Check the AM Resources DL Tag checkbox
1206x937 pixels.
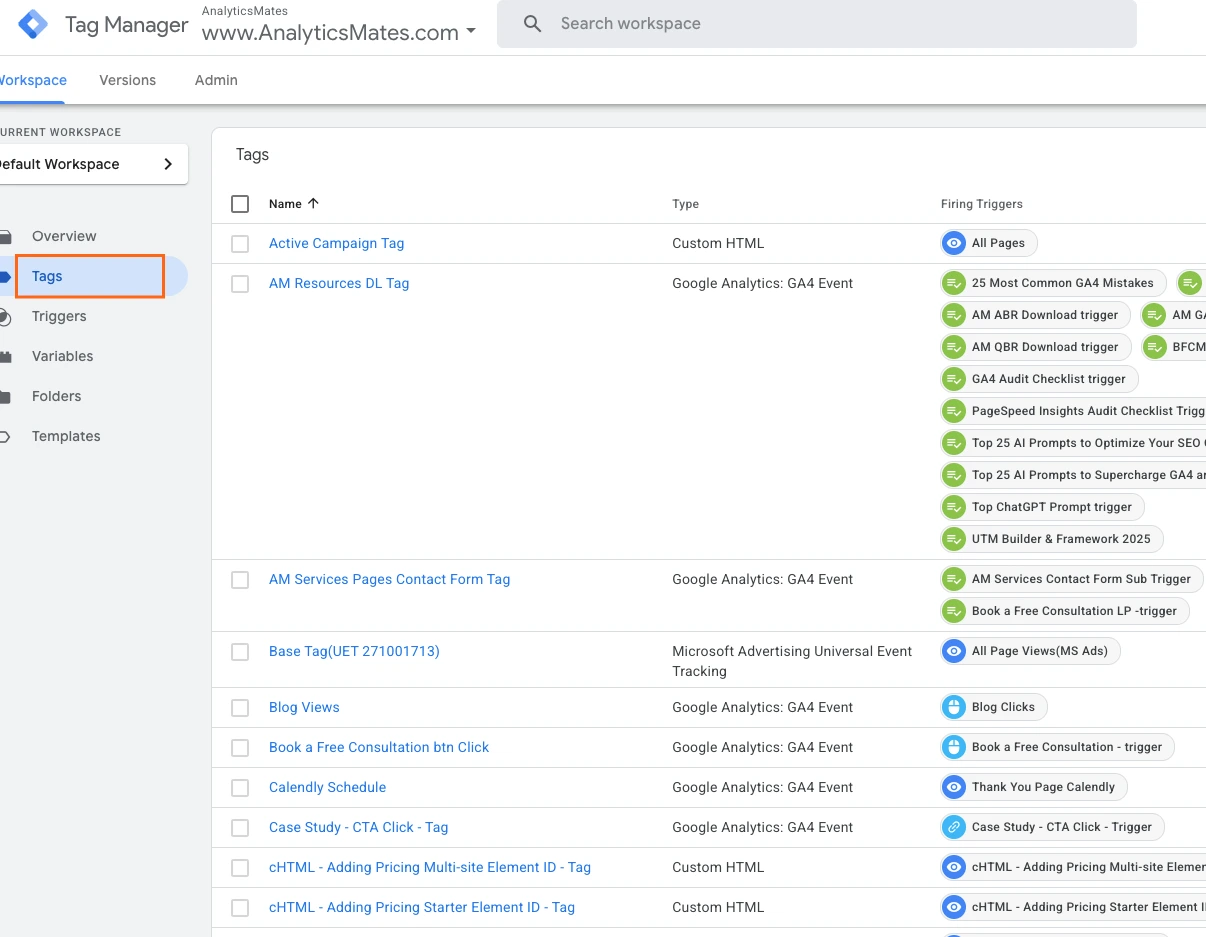coord(240,284)
